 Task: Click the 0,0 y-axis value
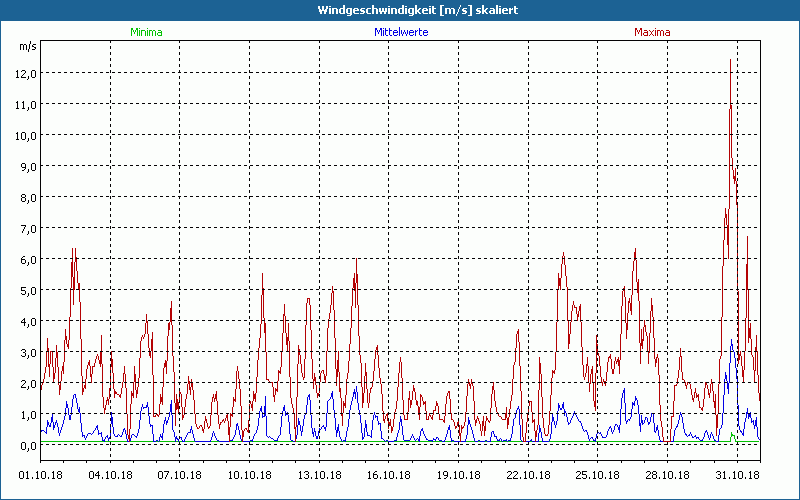click(x=26, y=445)
